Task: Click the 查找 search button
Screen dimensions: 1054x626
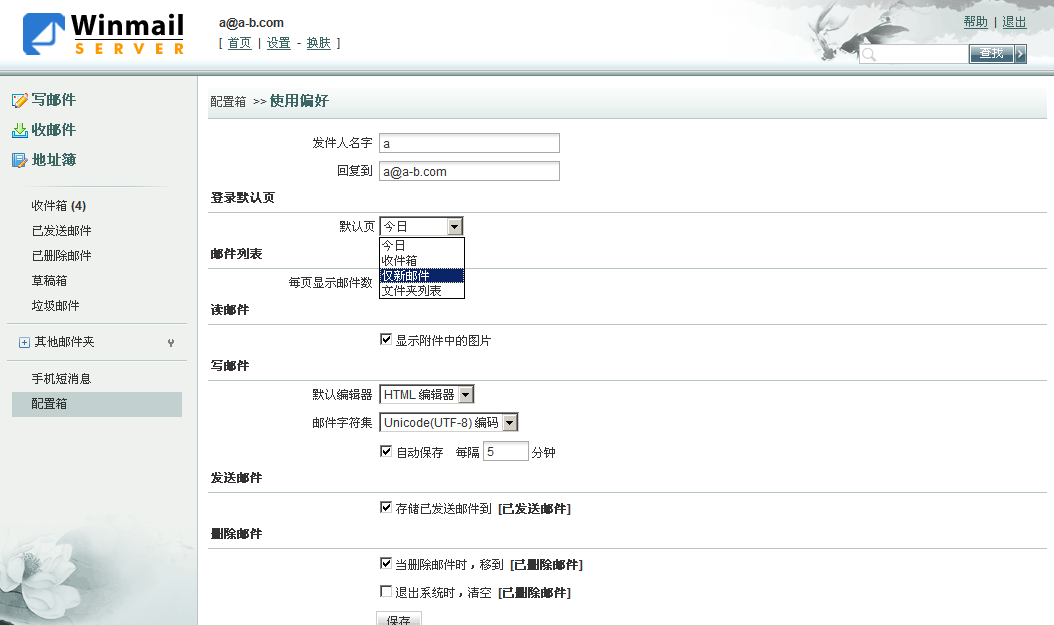Action: point(991,54)
